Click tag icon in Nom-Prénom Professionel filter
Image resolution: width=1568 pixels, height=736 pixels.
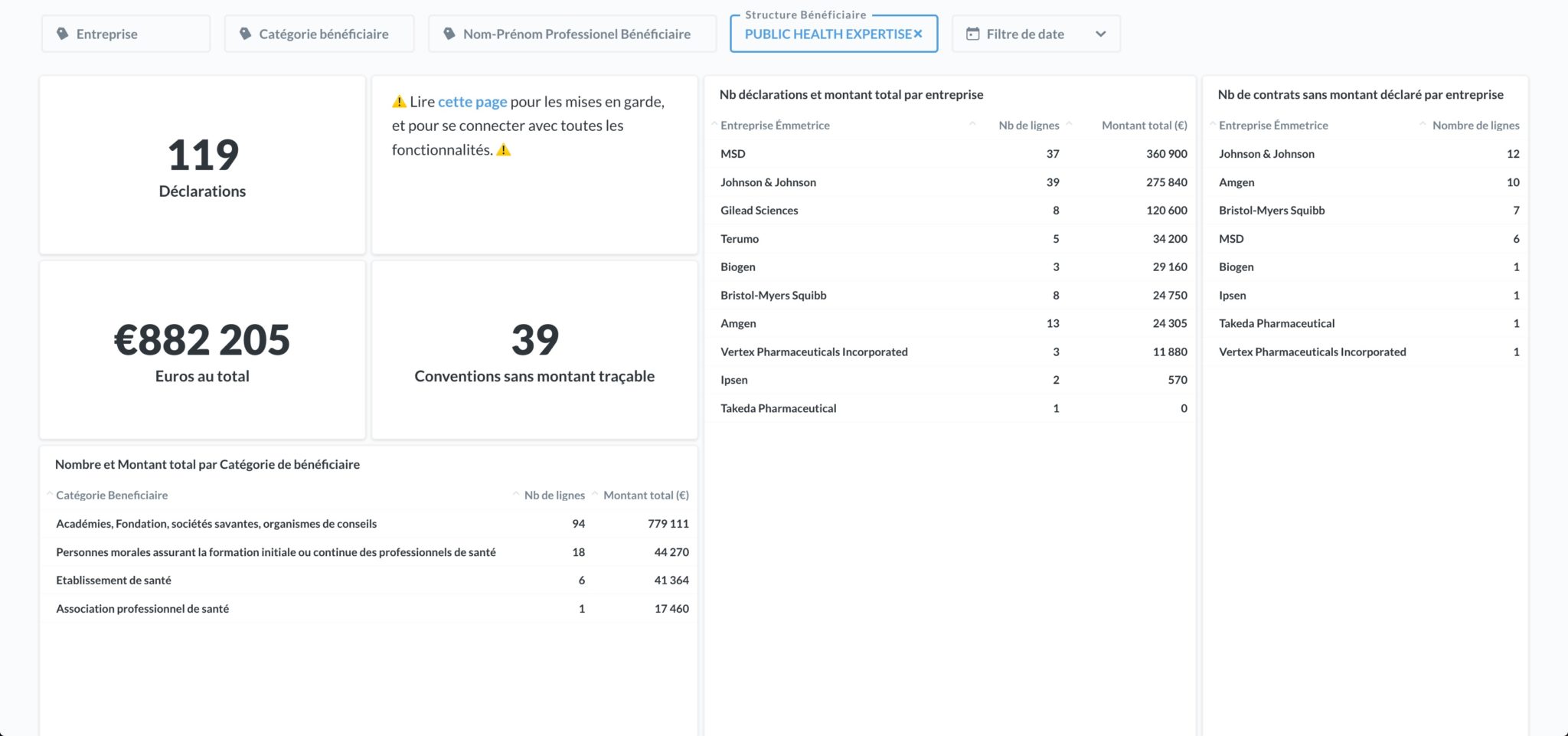coord(449,34)
